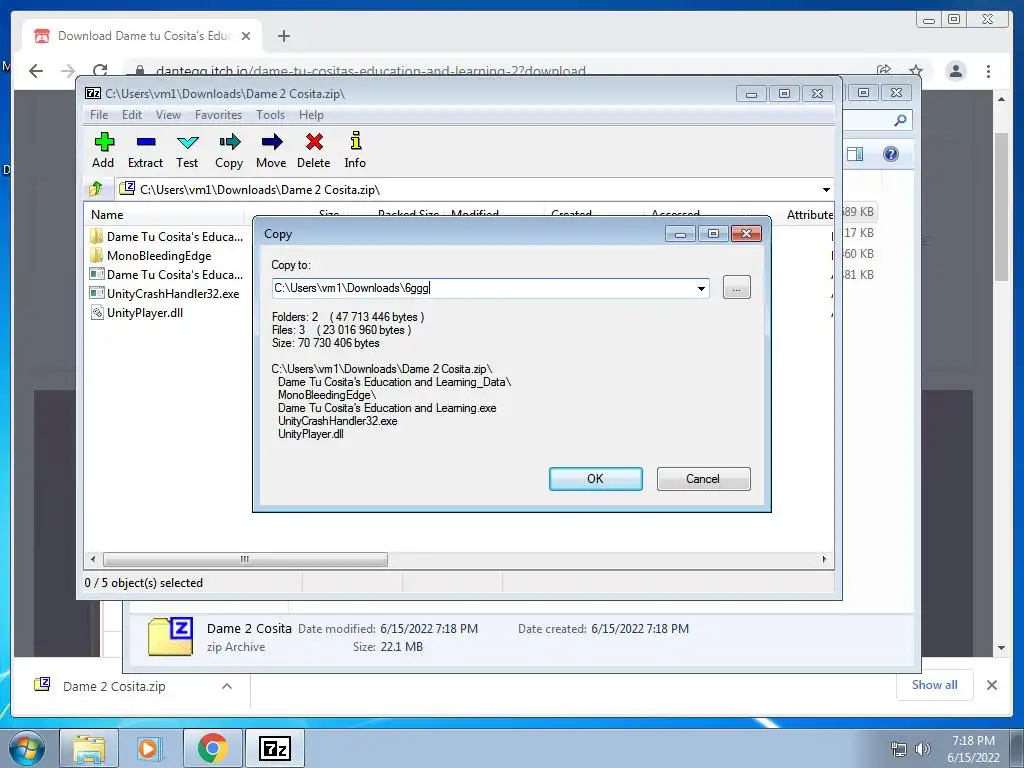The width and height of the screenshot is (1024, 768).
Task: Click the Dame 2 Cosita zip archive thumbnail
Action: (x=170, y=637)
